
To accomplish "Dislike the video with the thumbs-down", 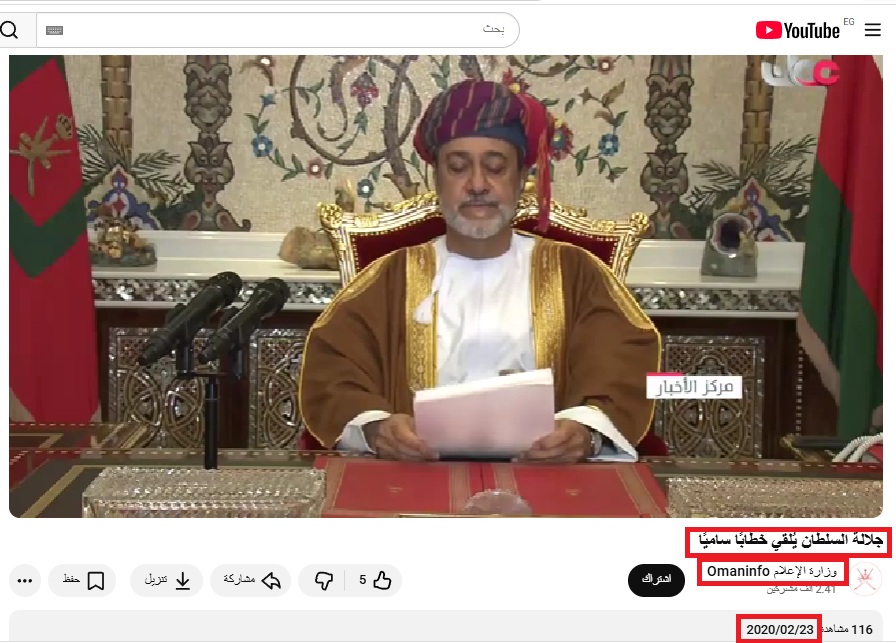I will point(322,580).
